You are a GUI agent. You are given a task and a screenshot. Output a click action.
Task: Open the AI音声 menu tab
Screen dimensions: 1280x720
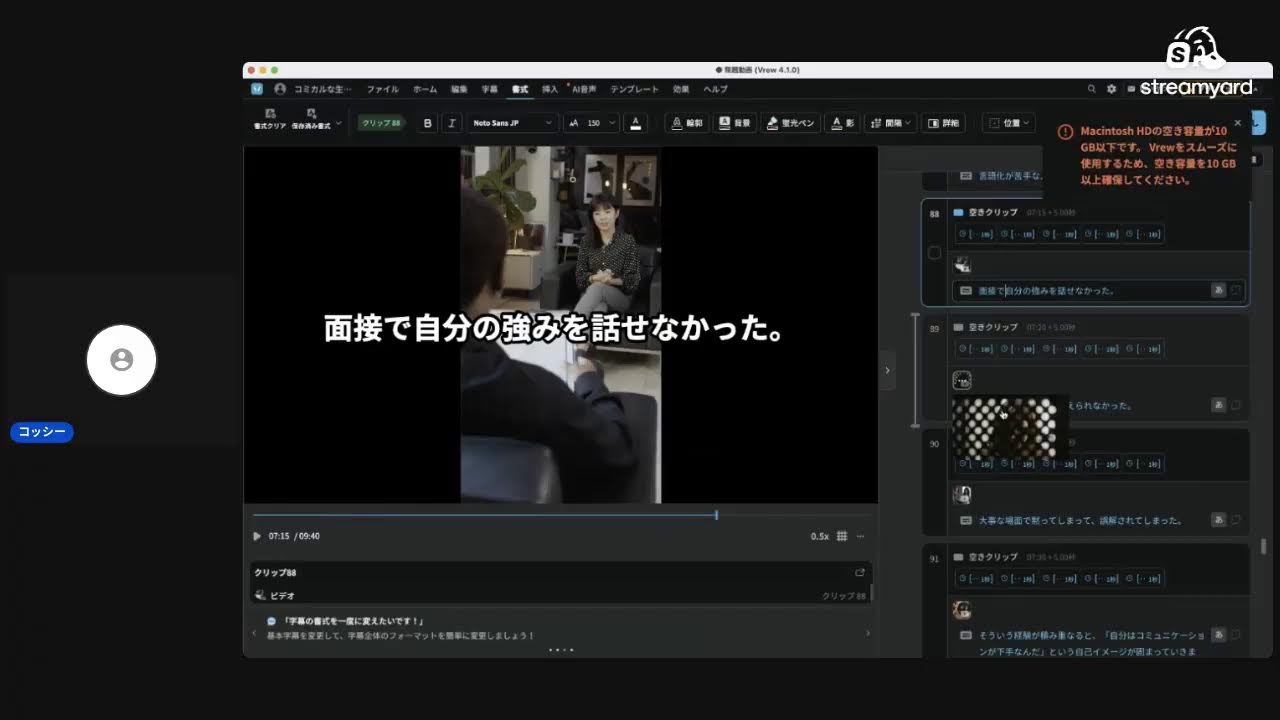584,89
